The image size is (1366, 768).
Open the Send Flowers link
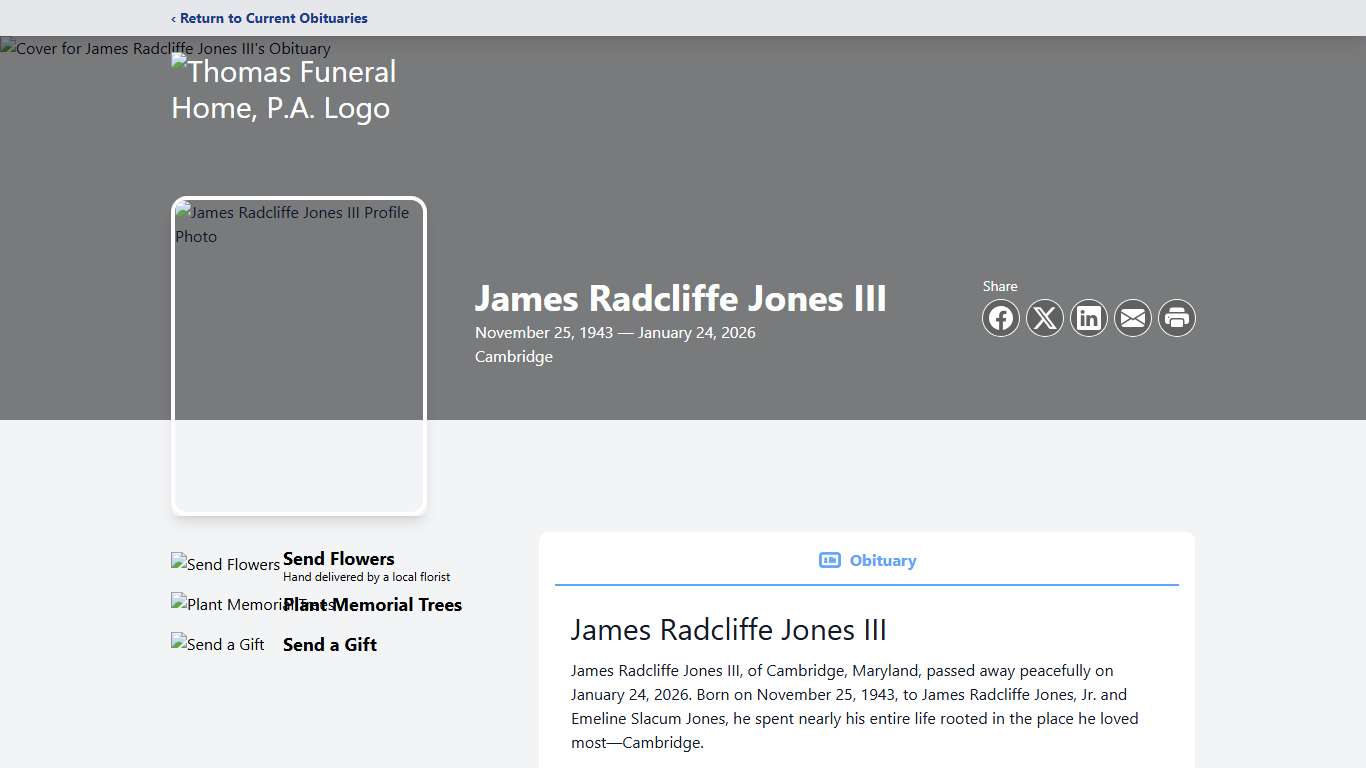(338, 559)
